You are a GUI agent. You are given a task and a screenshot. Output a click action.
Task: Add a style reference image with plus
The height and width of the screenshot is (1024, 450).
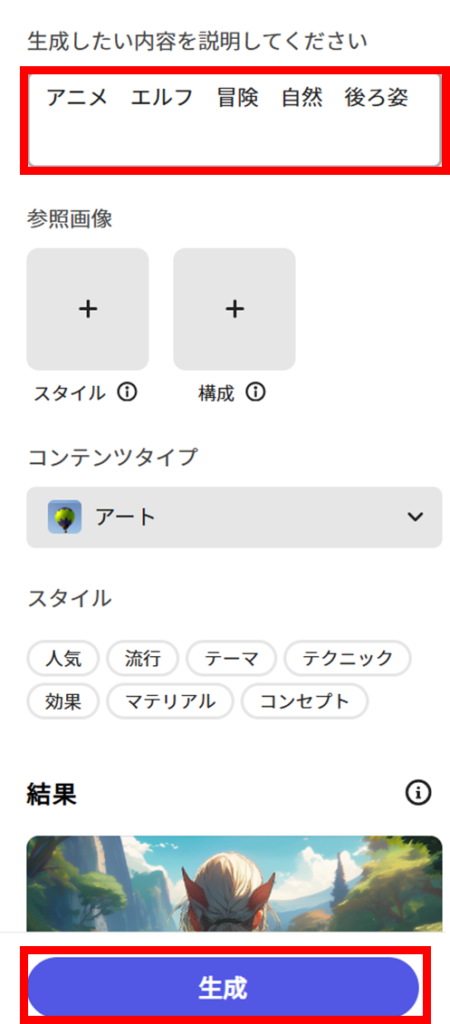coord(88,309)
